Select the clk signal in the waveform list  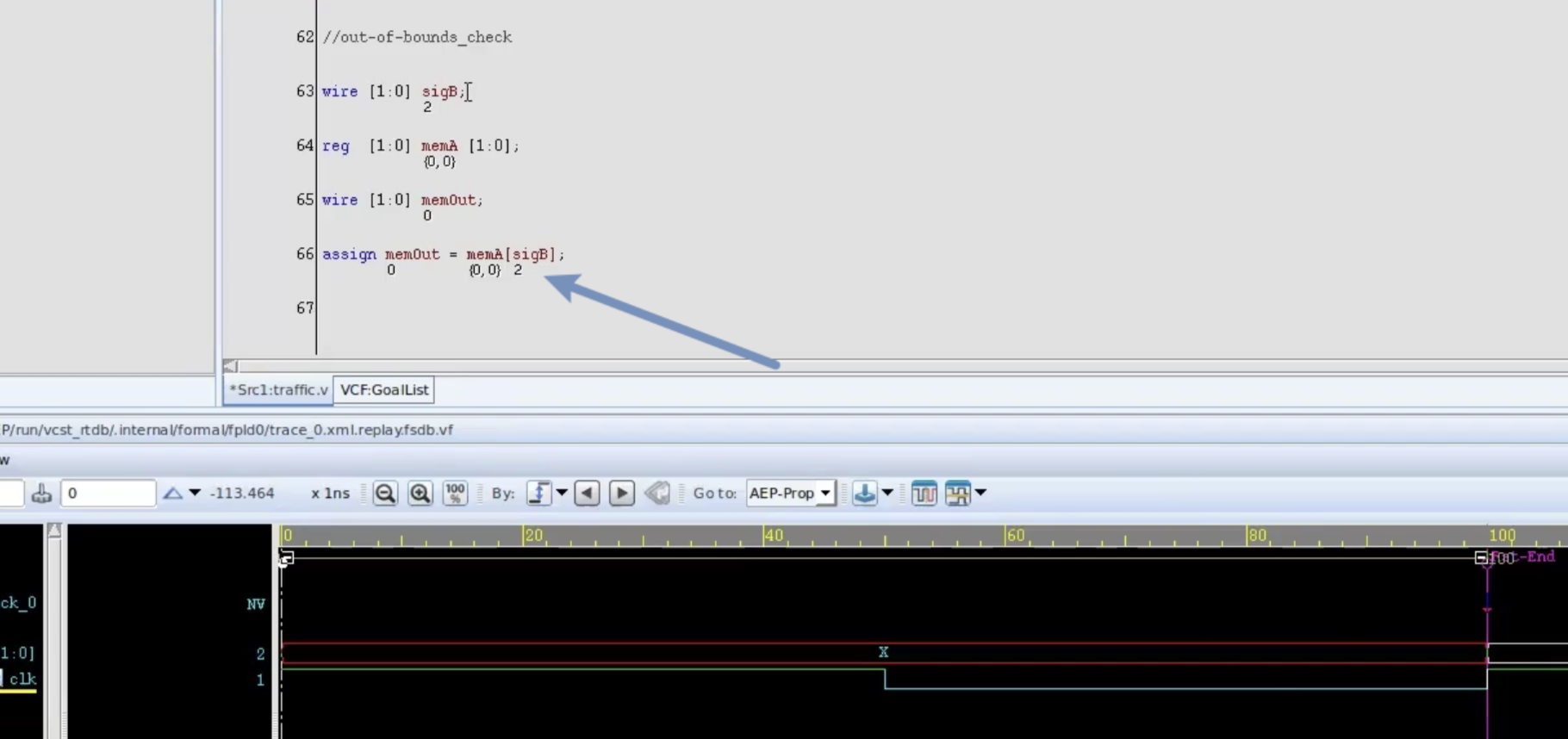tap(22, 679)
